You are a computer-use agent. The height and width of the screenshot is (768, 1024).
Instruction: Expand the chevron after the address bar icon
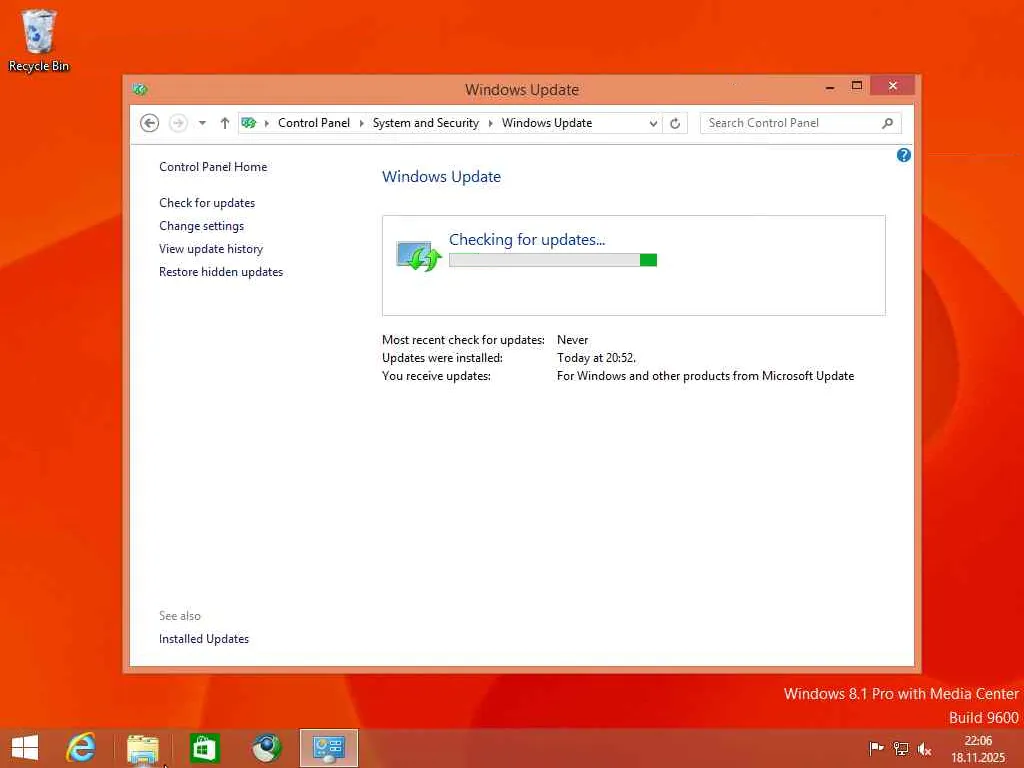coord(266,123)
